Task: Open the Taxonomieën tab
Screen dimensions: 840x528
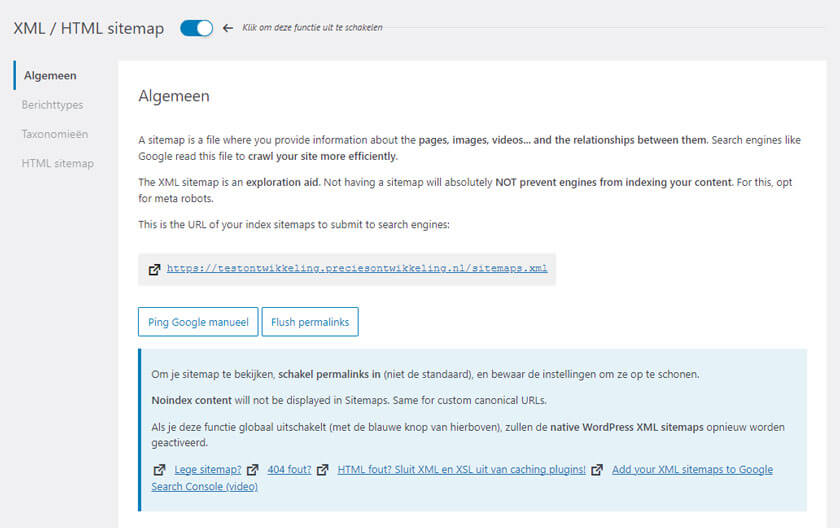Action: pos(55,134)
